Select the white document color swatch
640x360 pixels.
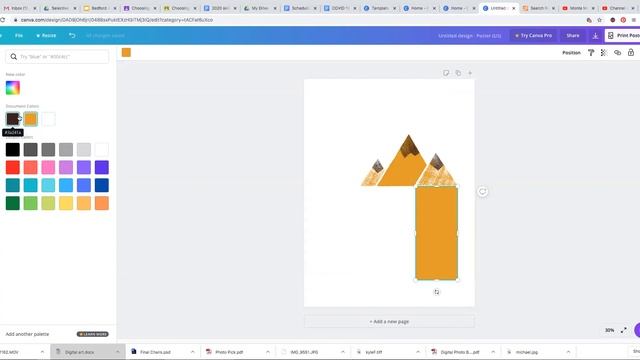pos(48,119)
